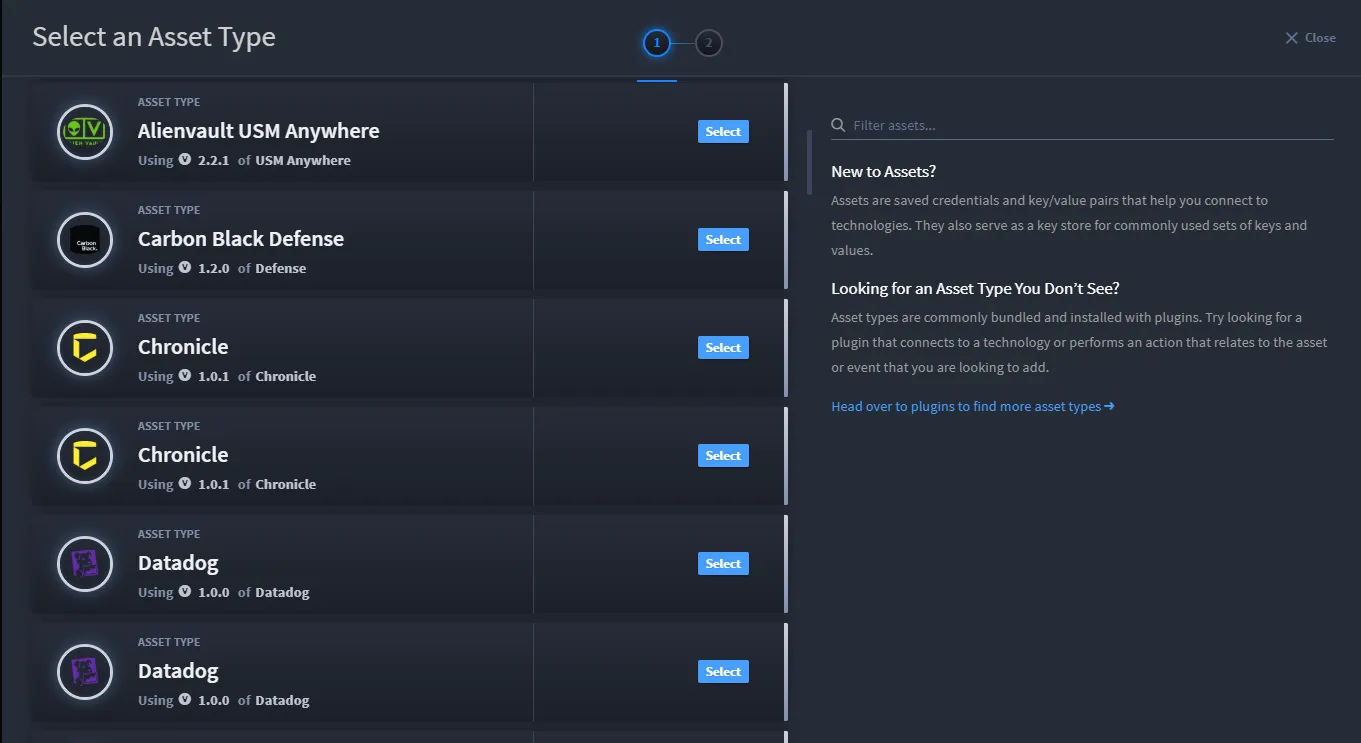Click the 2.2.1 version number
The height and width of the screenshot is (743, 1361).
[x=214, y=160]
